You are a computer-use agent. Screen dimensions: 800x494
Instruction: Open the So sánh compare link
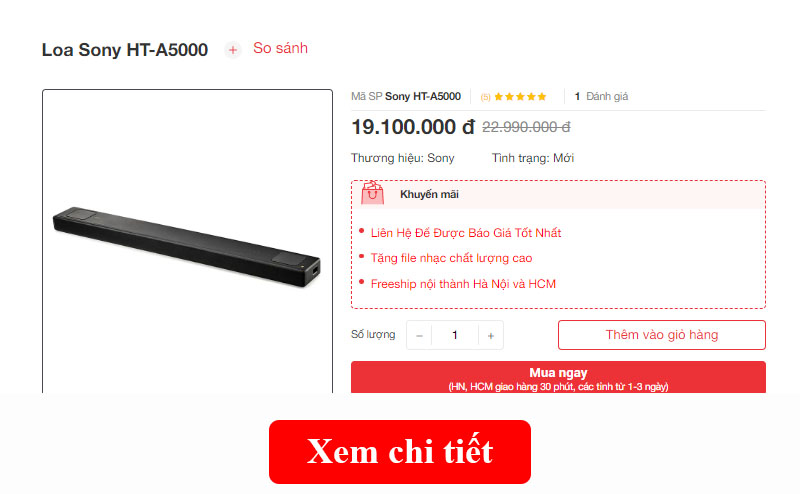(x=280, y=48)
